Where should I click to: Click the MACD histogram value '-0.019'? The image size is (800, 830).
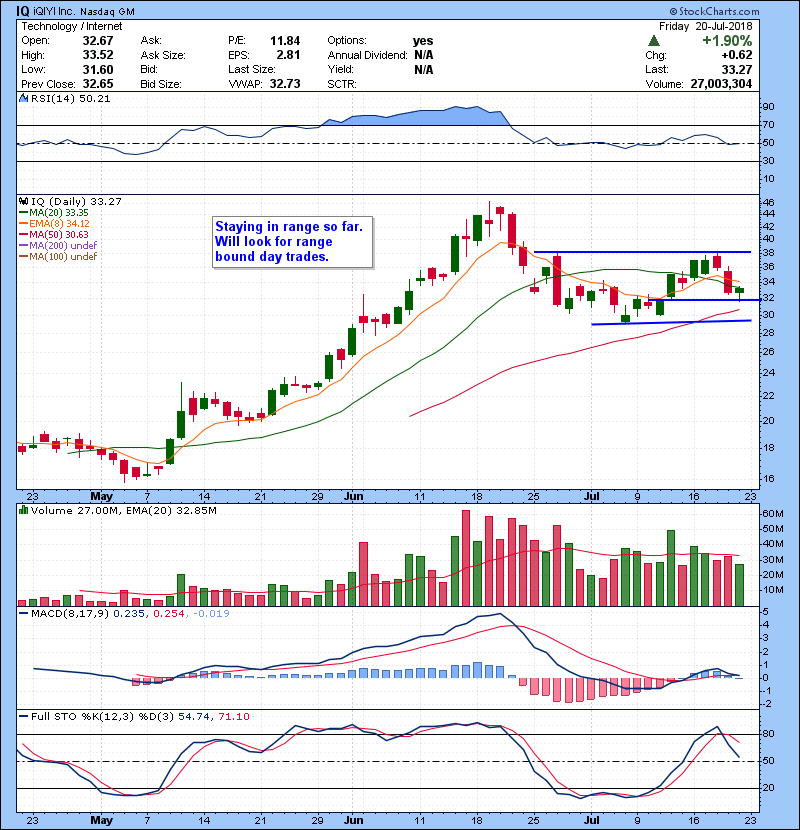[211, 614]
